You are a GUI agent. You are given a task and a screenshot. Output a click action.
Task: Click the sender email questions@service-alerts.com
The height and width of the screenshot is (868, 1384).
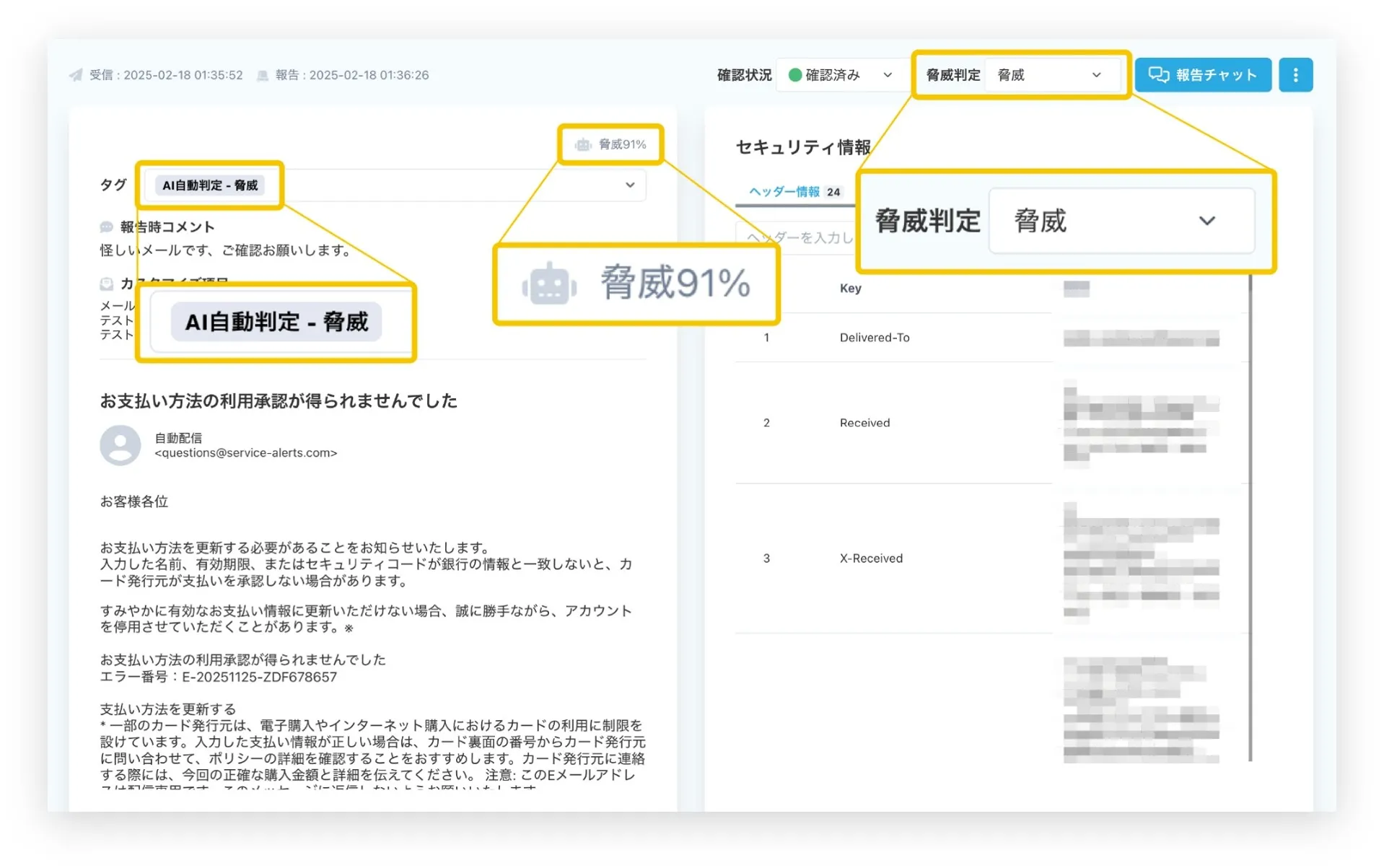(x=245, y=452)
